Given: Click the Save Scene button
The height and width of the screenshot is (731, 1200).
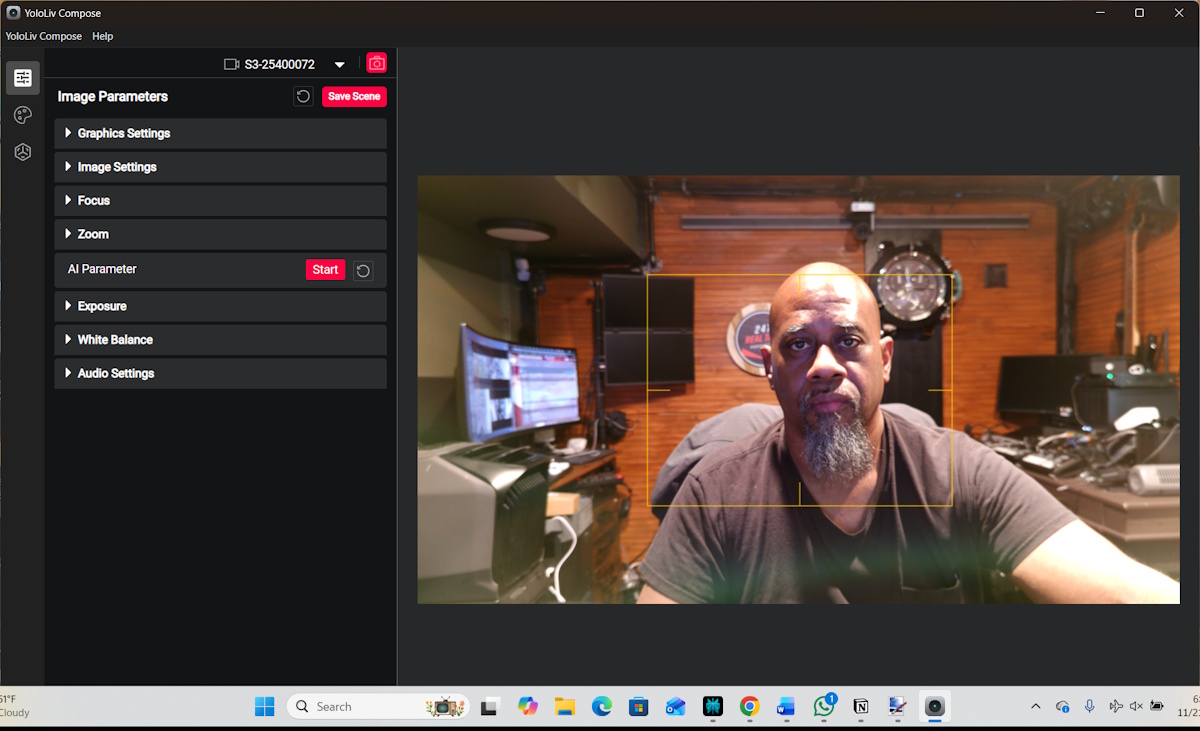Looking at the screenshot, I should pos(354,97).
